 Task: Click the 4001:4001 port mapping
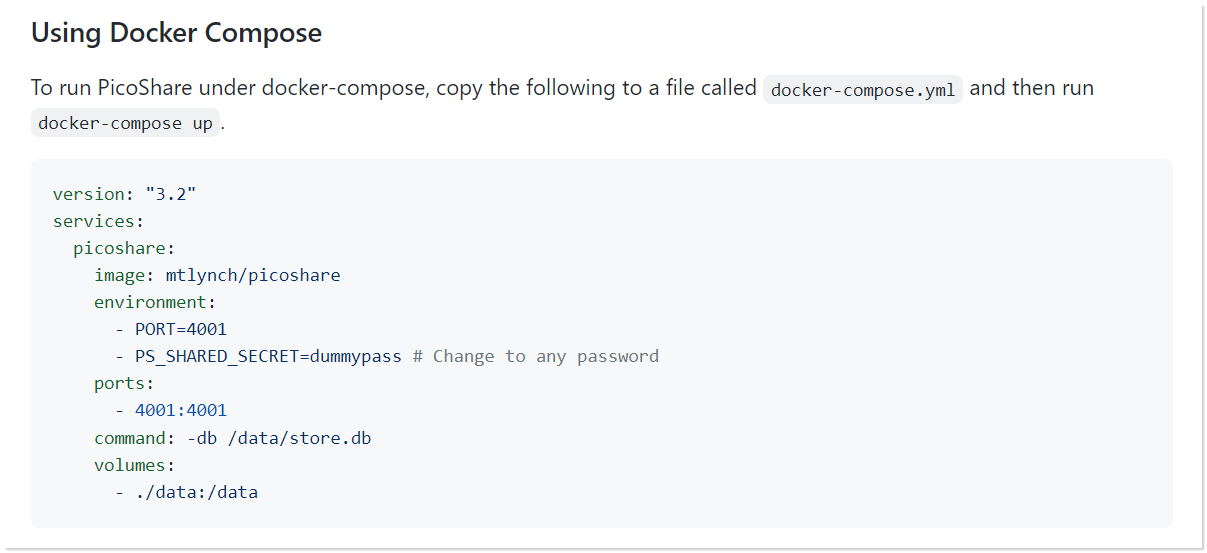click(x=181, y=410)
